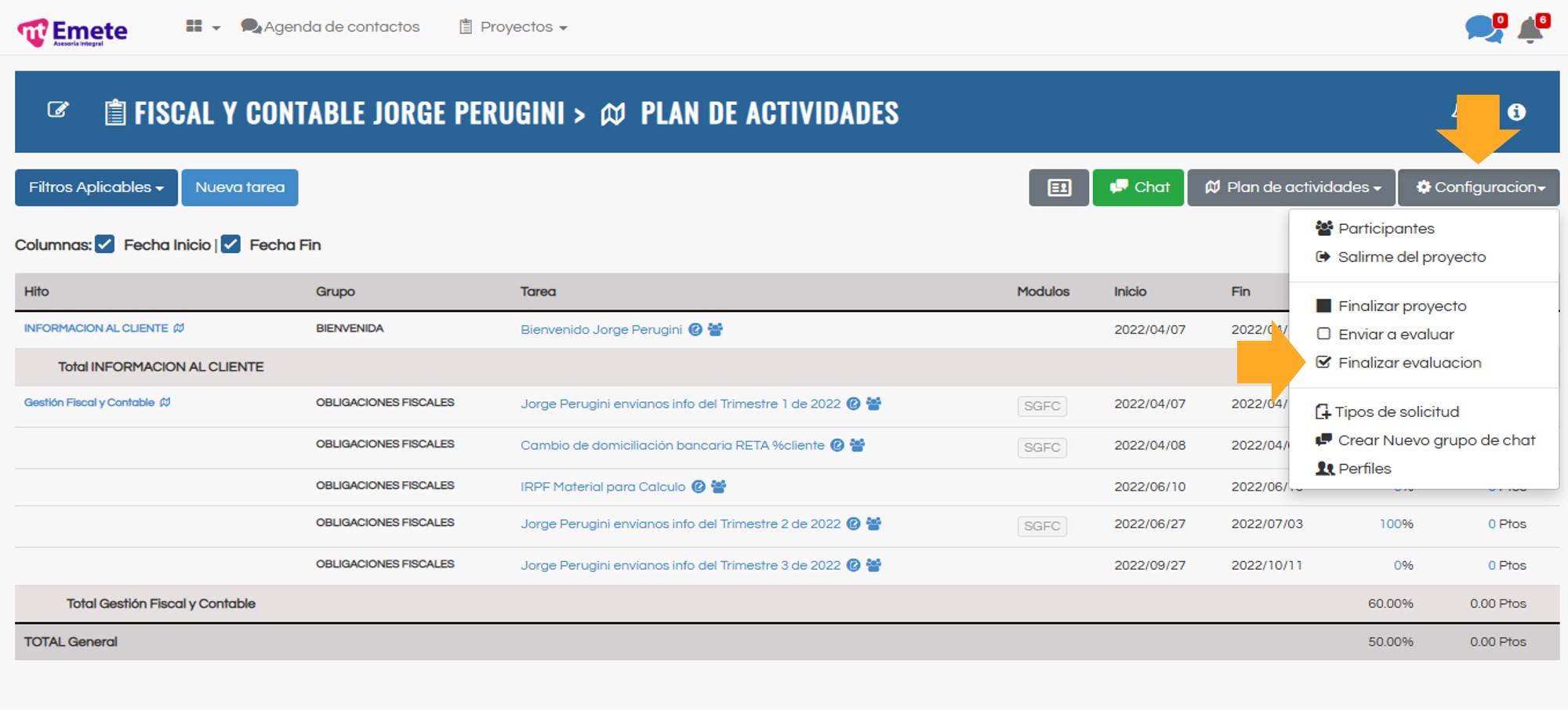Uncheck the Fecha Inicio column checkbox
The image size is (1568, 710).
105,245
